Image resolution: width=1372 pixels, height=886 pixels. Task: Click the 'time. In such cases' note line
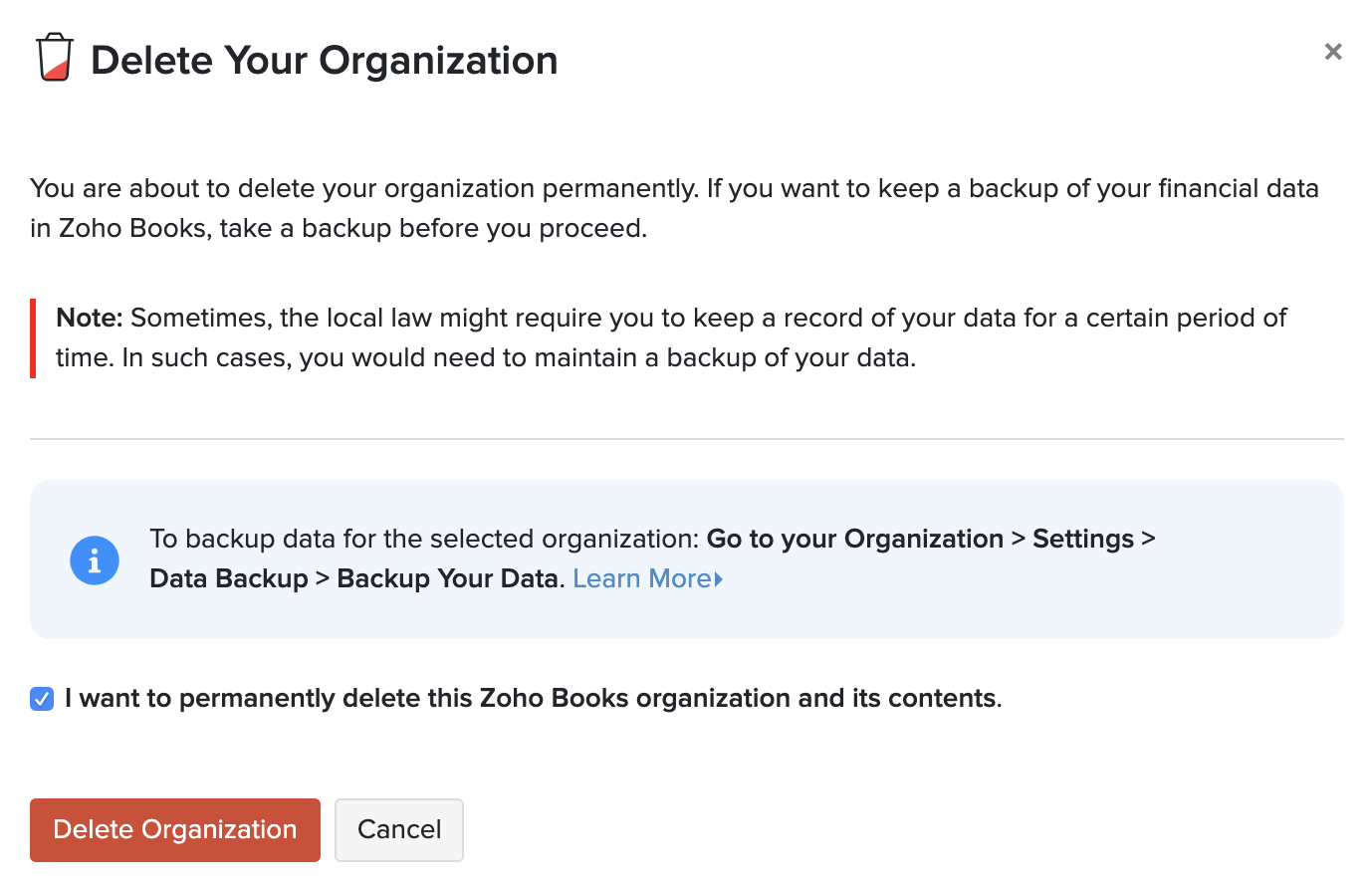[x=485, y=358]
